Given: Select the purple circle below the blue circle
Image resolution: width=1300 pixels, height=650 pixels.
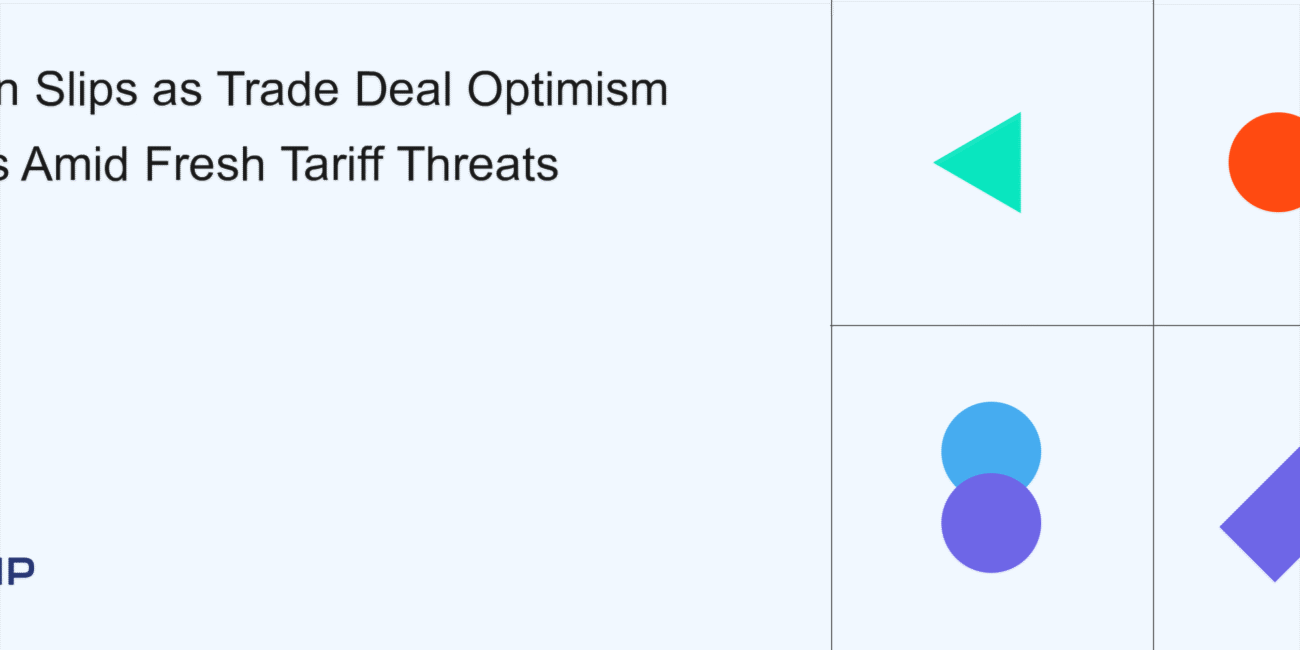Looking at the screenshot, I should (x=991, y=523).
